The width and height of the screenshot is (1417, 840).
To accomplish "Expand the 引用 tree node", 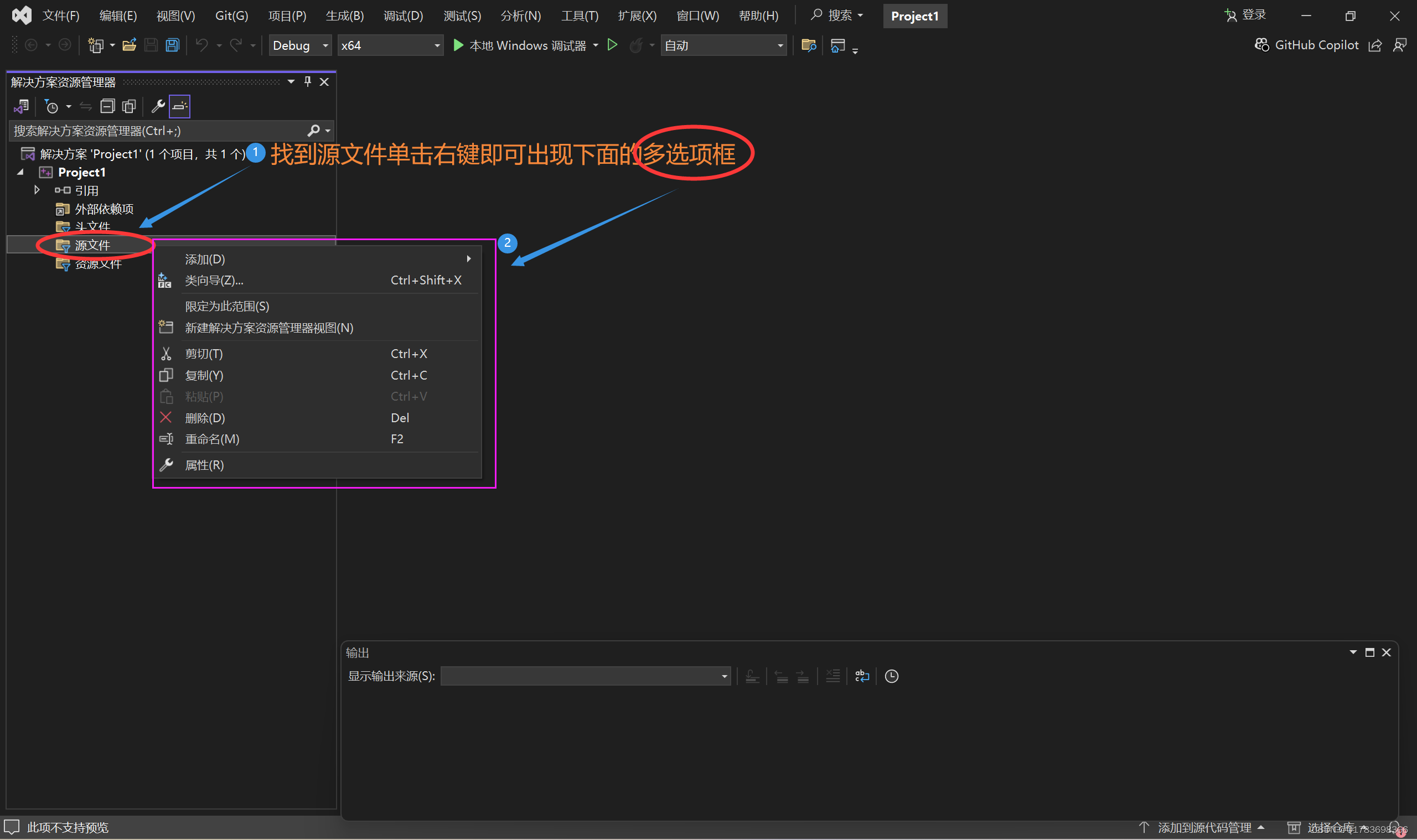I will click(37, 190).
